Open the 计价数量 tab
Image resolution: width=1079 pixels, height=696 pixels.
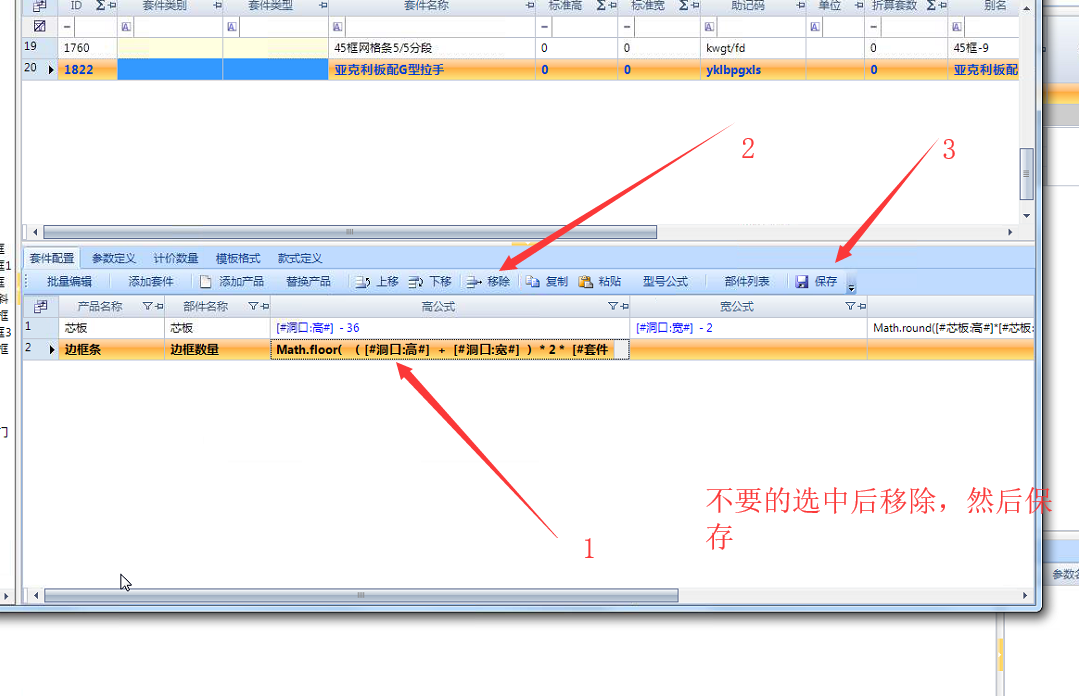tap(176, 258)
